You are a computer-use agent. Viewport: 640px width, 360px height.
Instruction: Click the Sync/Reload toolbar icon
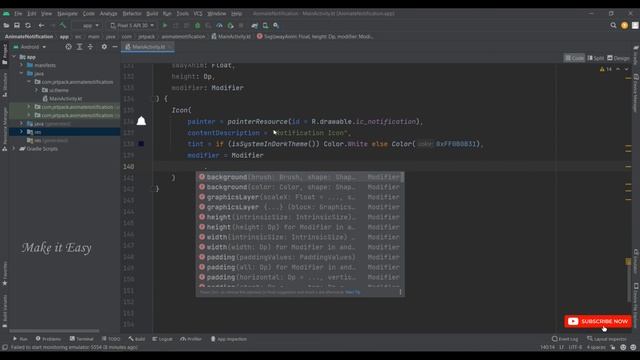pos(28,25)
